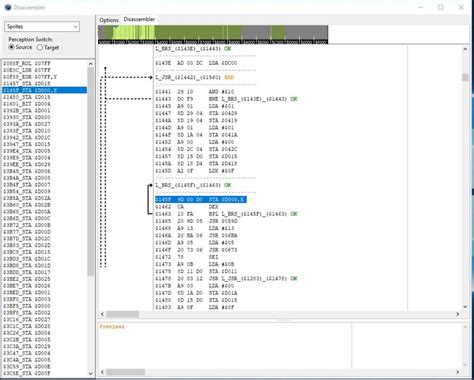Select list row $3BDD_STA $D017
This screenshot has width=474, height=380.
45,272
